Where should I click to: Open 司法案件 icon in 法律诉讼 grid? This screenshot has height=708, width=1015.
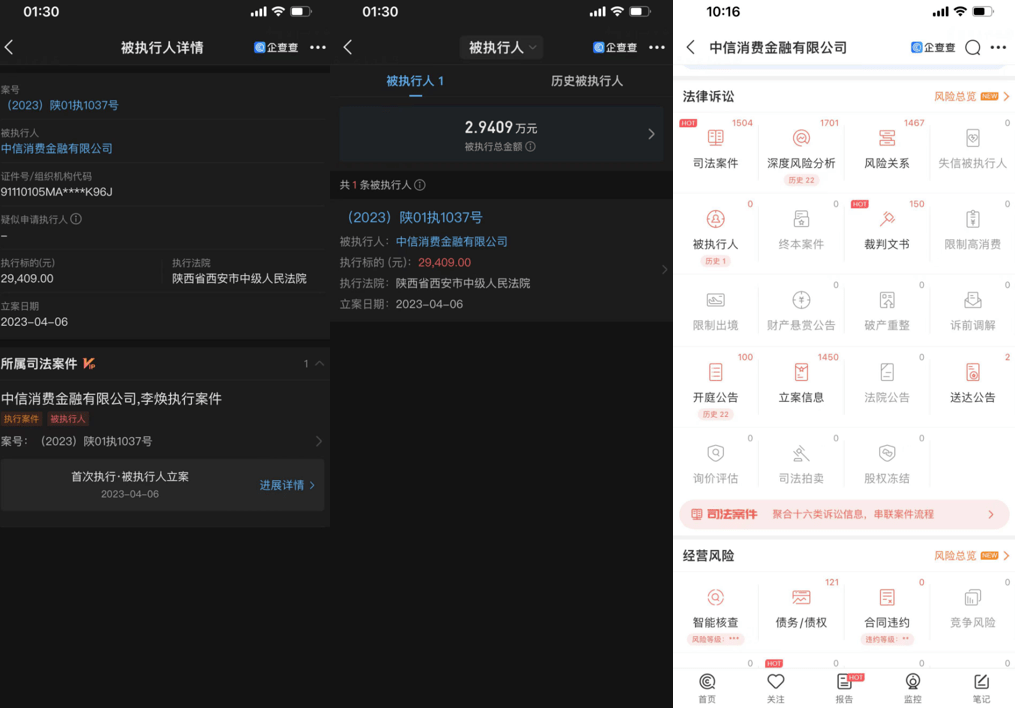pyautogui.click(x=715, y=138)
